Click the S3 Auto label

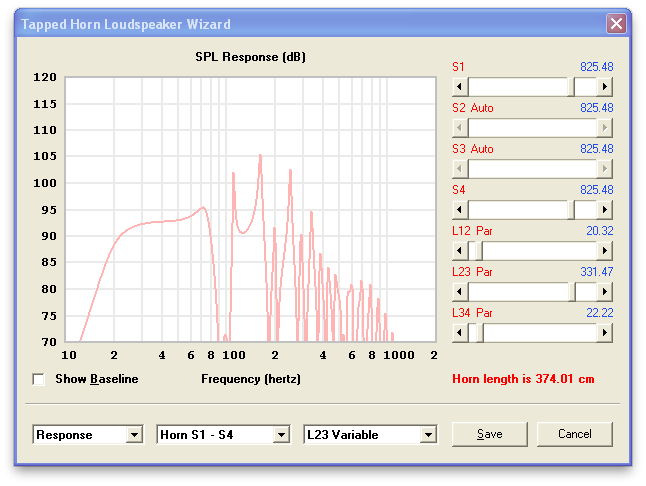coord(473,149)
